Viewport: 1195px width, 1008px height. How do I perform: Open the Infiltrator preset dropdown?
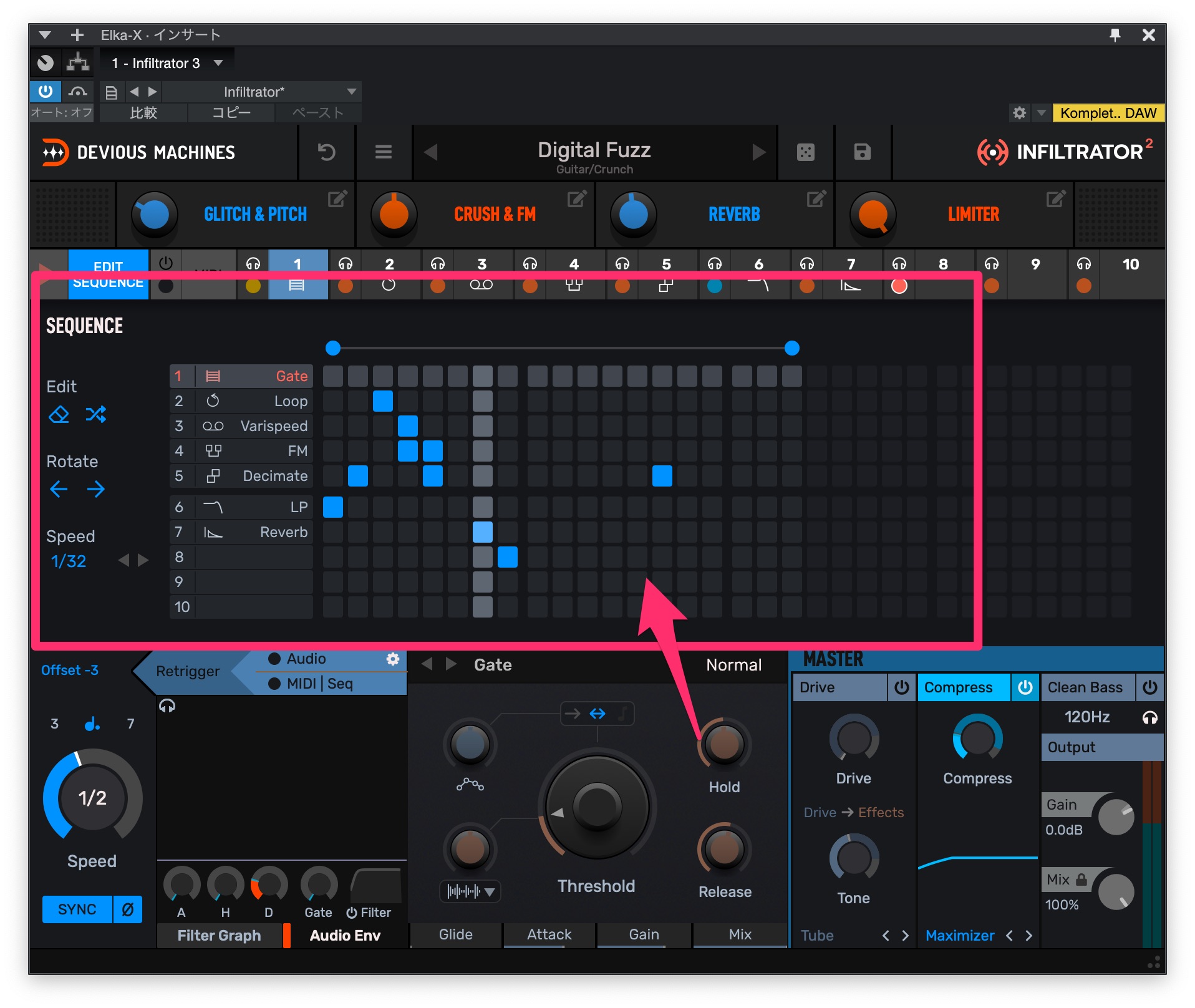coord(351,92)
